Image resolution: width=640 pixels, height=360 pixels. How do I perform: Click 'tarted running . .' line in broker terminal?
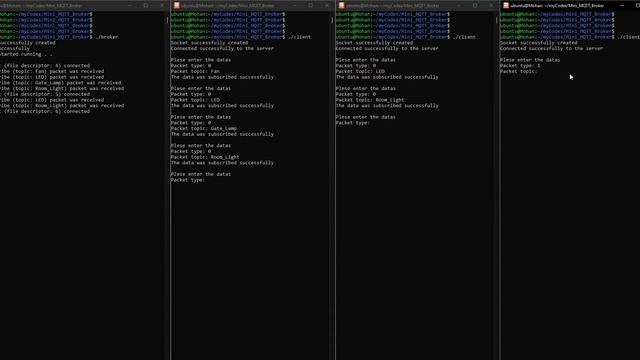pos(26,54)
